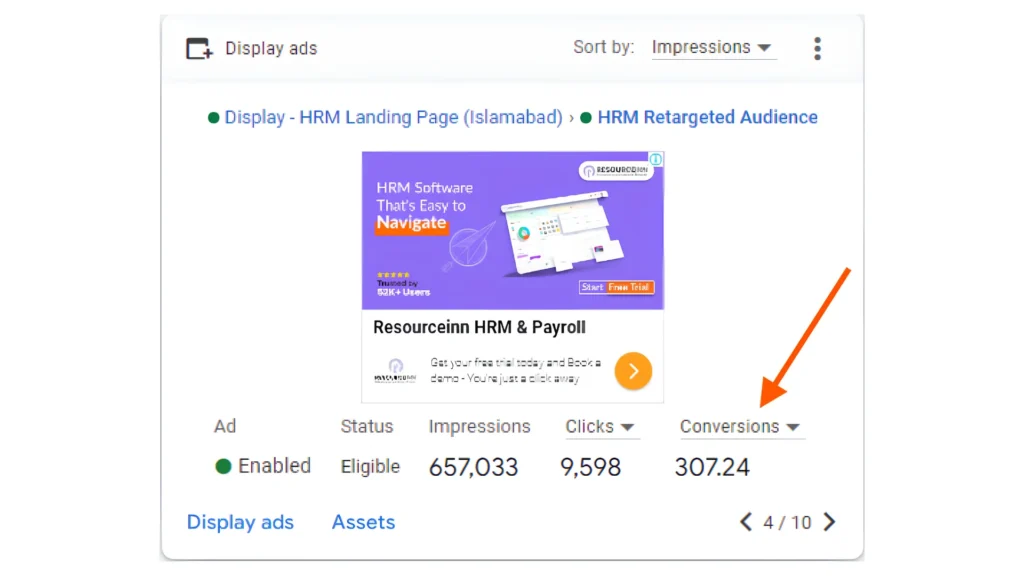1024x576 pixels.
Task: Open Display - HRM Landing Page (Islamabad) campaign link
Action: 393,118
